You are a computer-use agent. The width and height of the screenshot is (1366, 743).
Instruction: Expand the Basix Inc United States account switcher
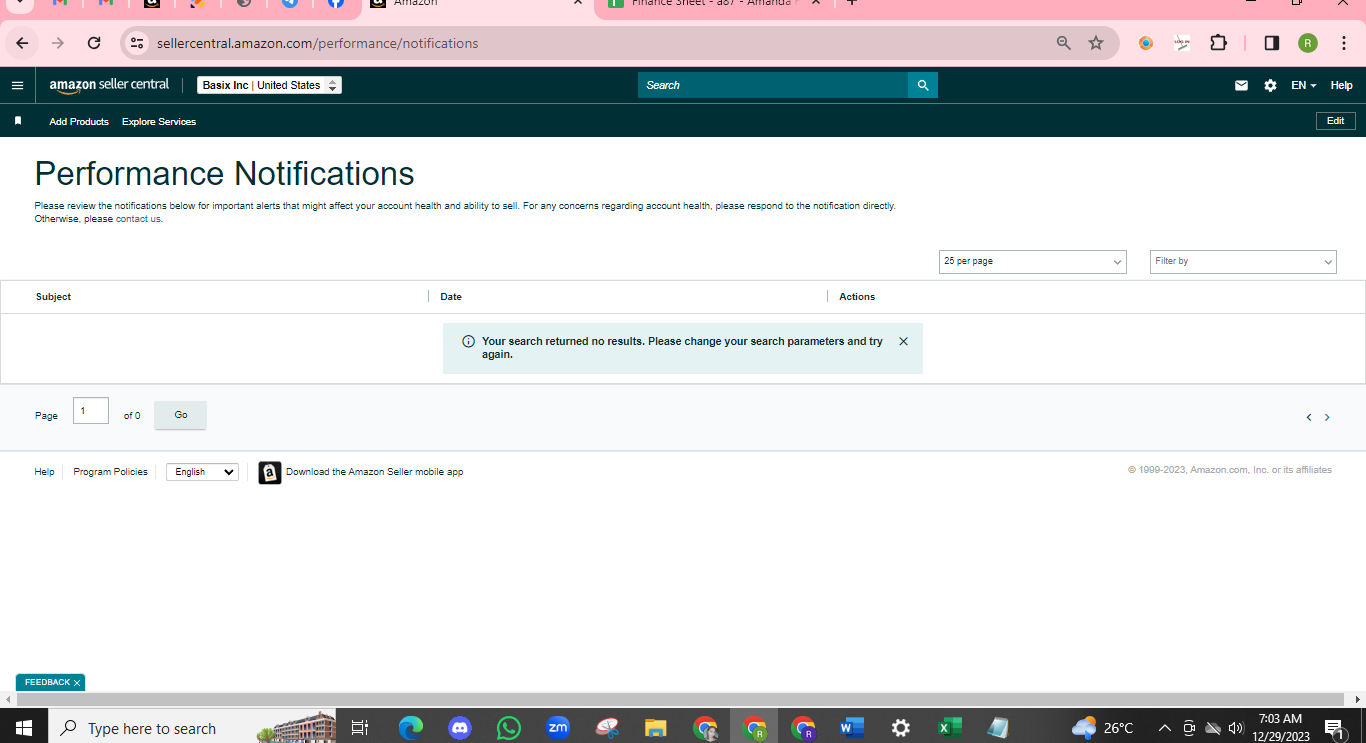[x=269, y=85]
